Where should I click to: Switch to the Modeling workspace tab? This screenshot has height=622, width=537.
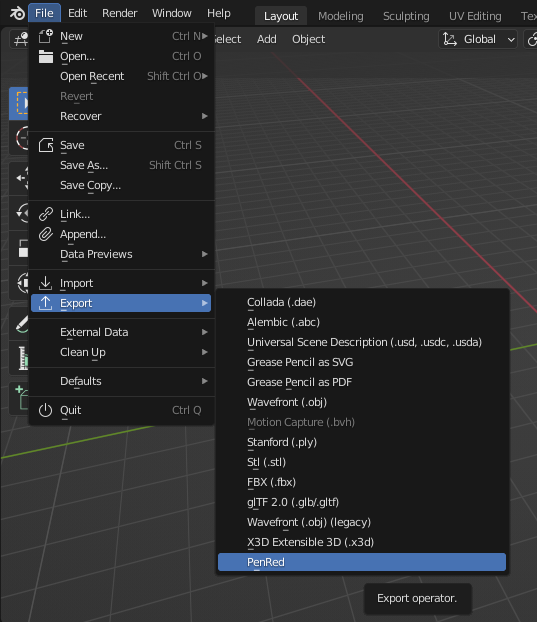[341, 16]
